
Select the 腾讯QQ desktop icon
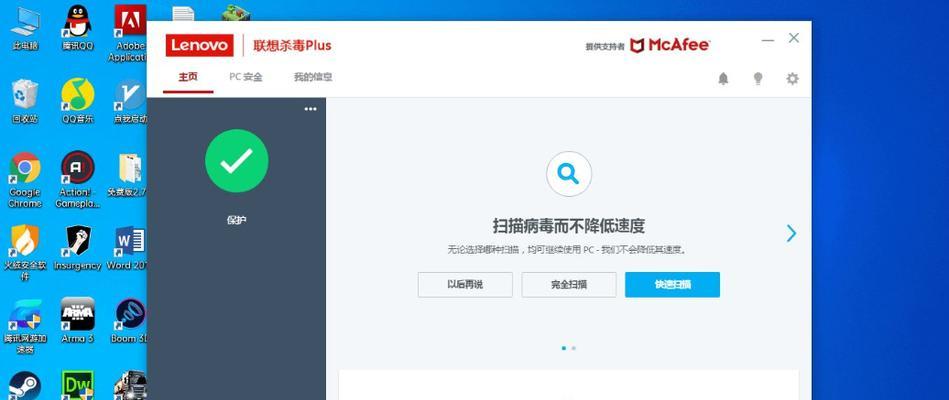click(77, 28)
